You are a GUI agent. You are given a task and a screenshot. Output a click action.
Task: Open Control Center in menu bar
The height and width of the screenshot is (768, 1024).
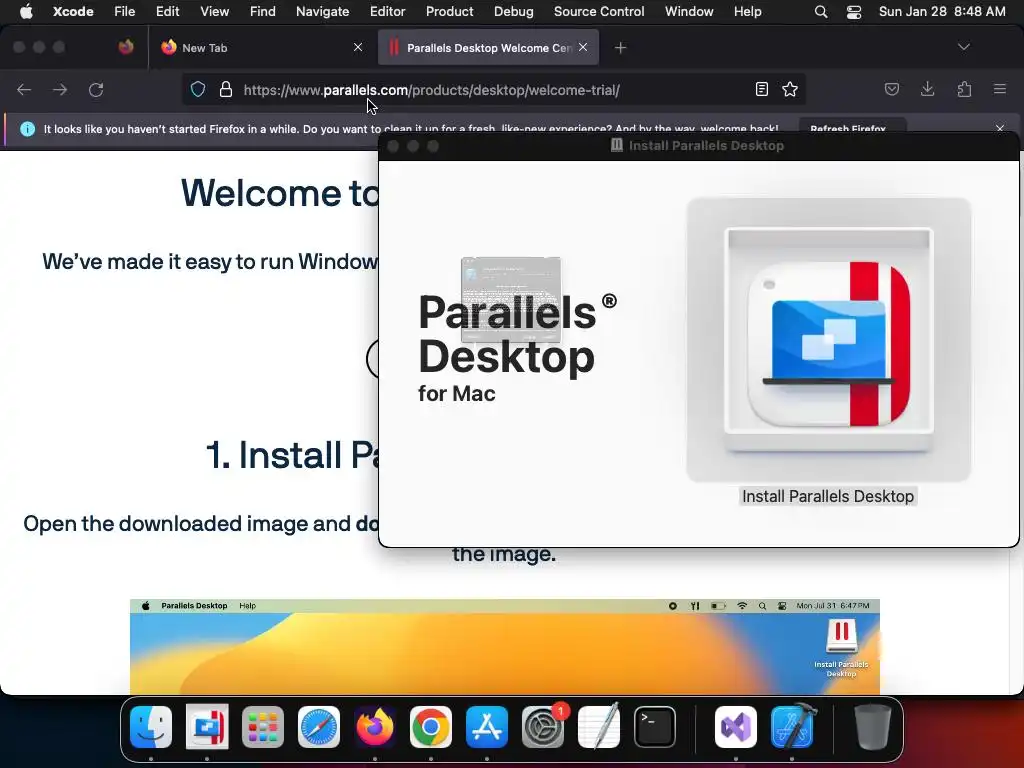[x=854, y=12]
